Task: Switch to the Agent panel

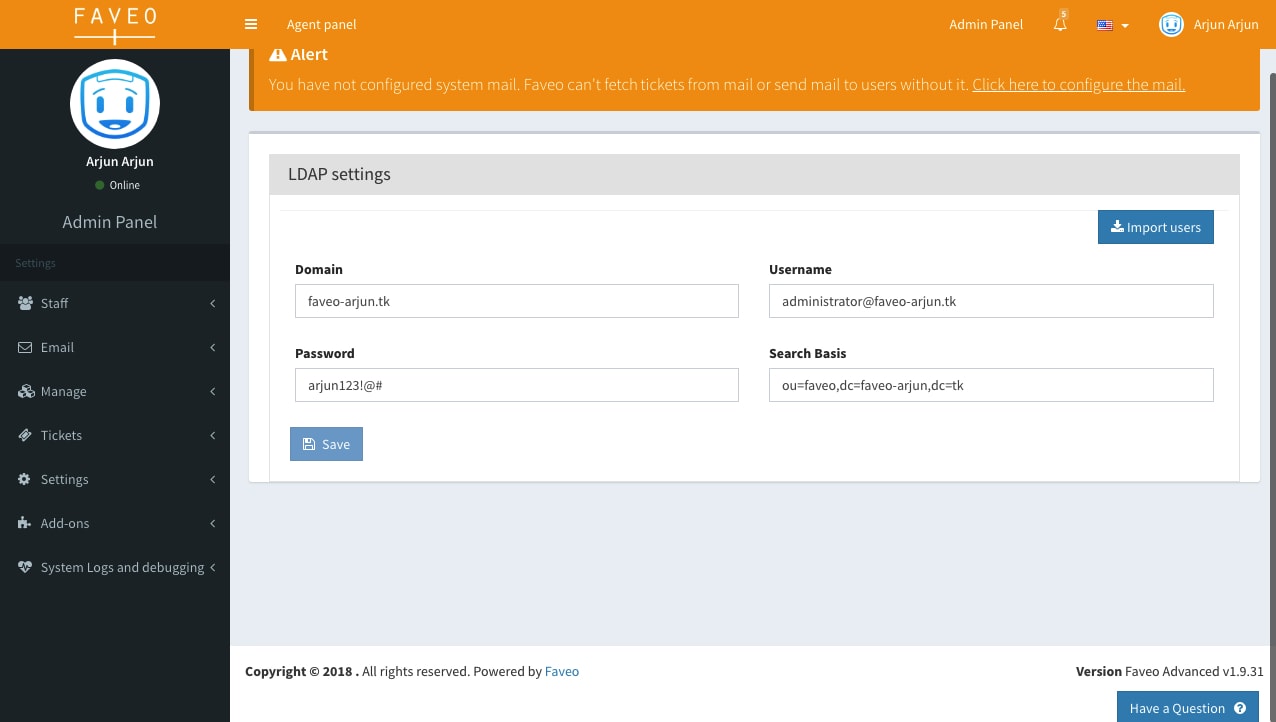Action: click(x=321, y=24)
